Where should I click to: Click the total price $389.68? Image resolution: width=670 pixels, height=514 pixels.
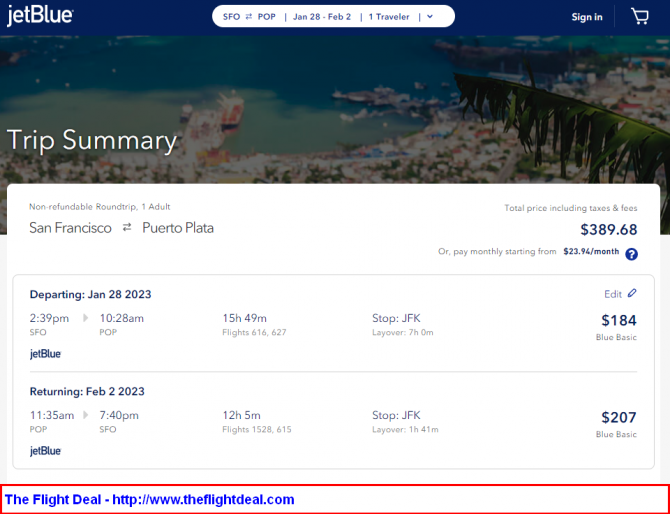[x=608, y=229]
